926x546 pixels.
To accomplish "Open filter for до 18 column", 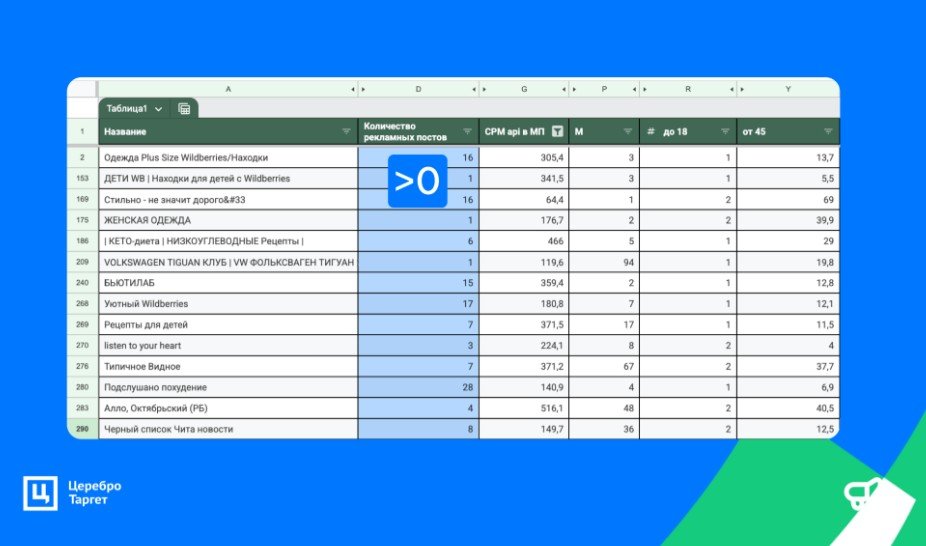I will (725, 132).
